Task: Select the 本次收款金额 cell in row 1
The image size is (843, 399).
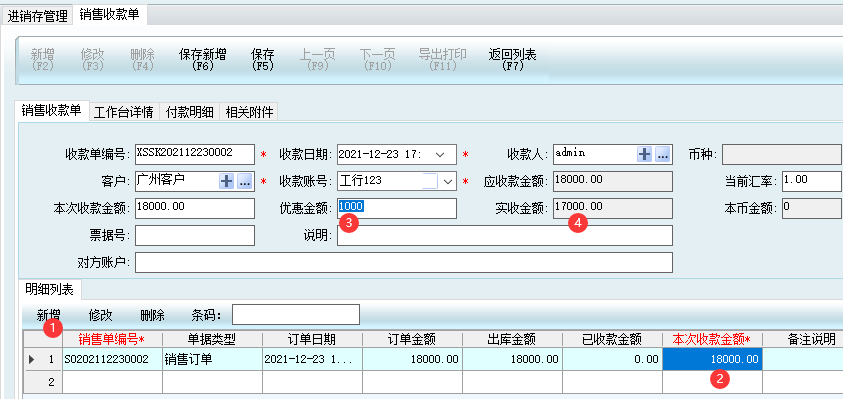Action: click(x=712, y=359)
